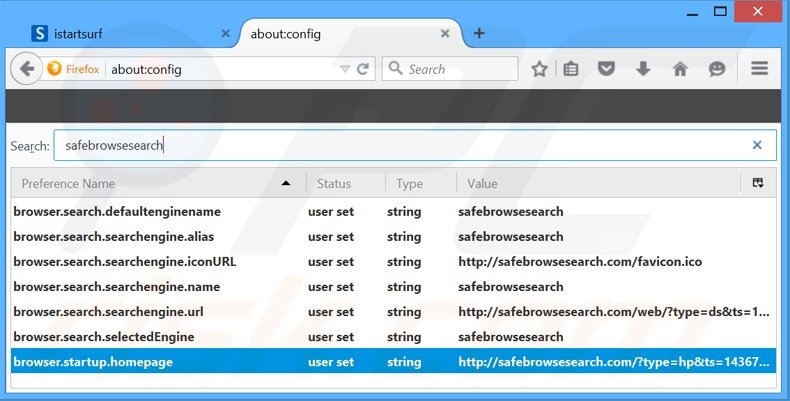Click the searchengine.url value with type=ds

pos(614,312)
